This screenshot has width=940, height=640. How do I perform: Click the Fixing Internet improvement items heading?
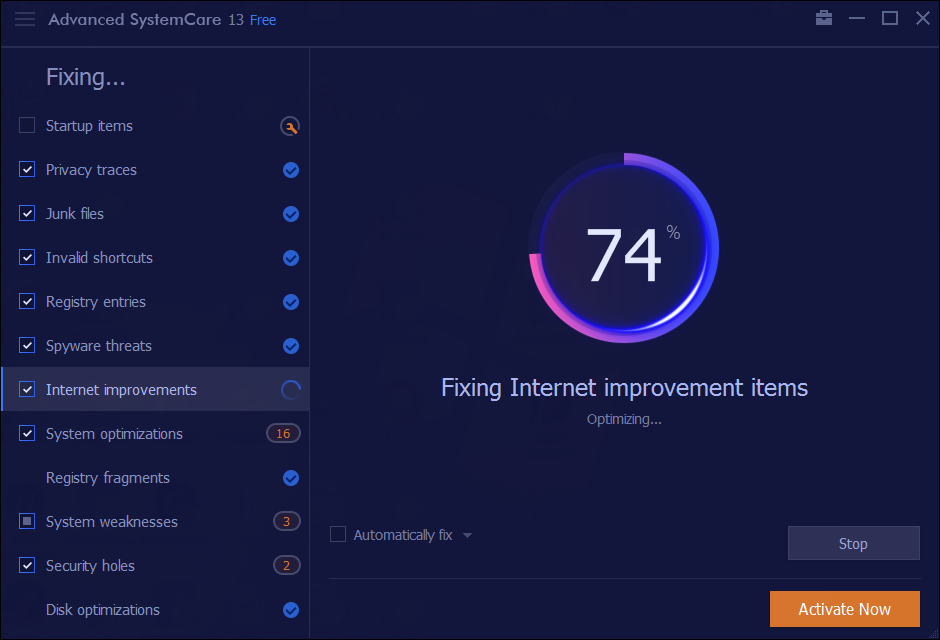[x=624, y=388]
